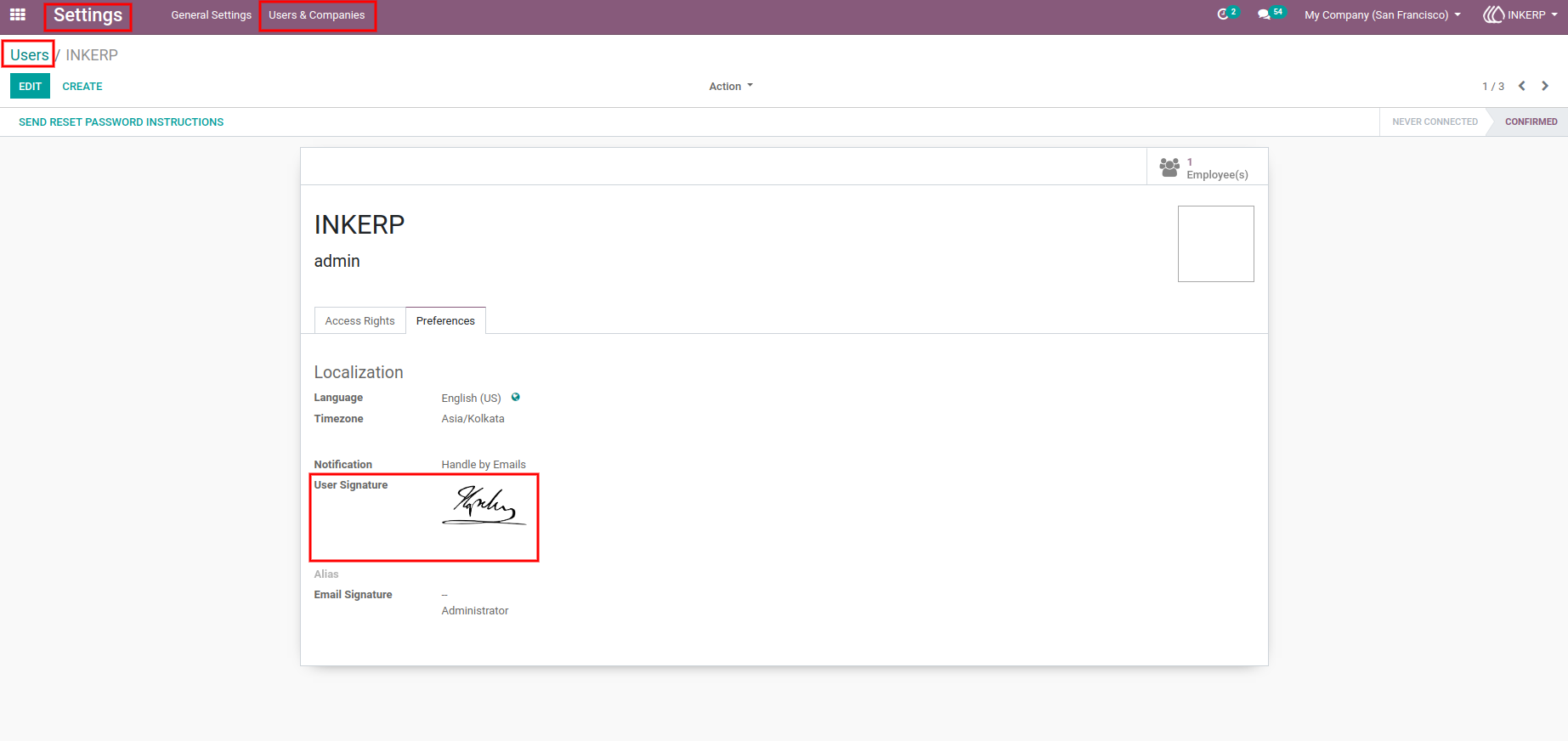Viewport: 1568px width, 741px height.
Task: Click the User Signature field label
Action: [x=351, y=484]
